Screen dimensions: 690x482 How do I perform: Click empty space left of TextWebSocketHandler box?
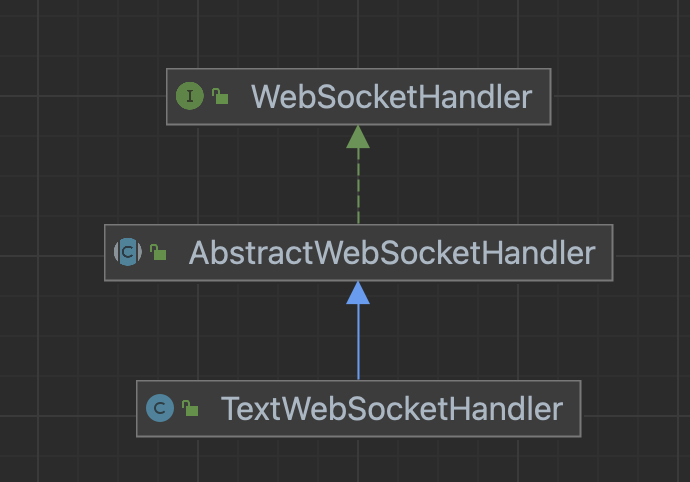click(66, 409)
